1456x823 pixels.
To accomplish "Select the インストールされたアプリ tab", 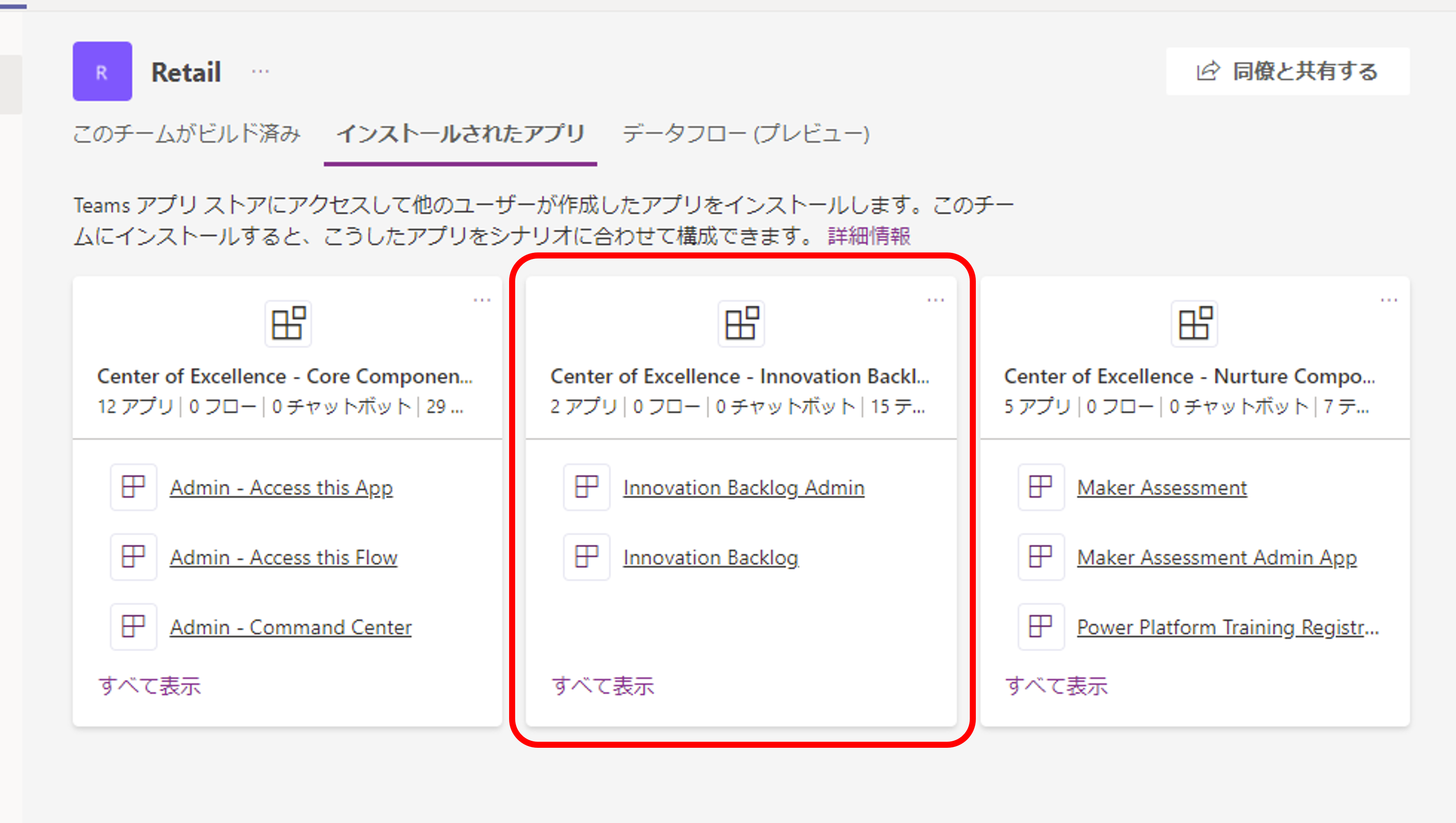I will click(461, 134).
